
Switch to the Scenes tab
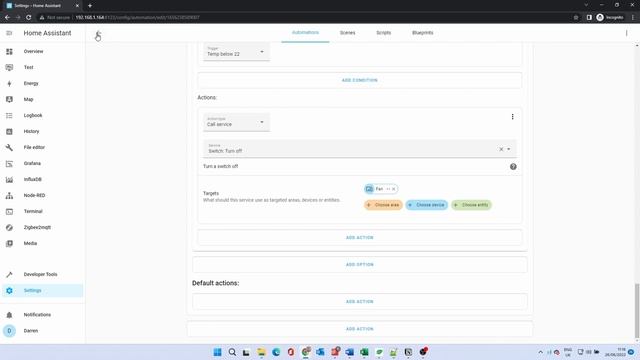pos(347,33)
